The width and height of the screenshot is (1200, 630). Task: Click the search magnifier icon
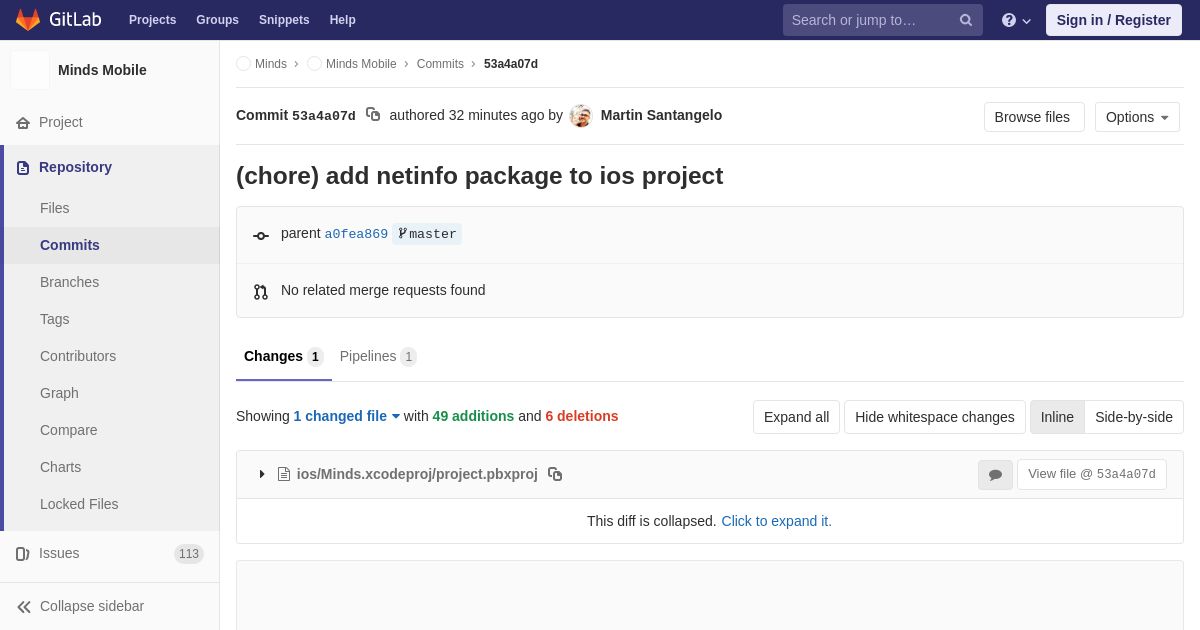click(x=965, y=20)
